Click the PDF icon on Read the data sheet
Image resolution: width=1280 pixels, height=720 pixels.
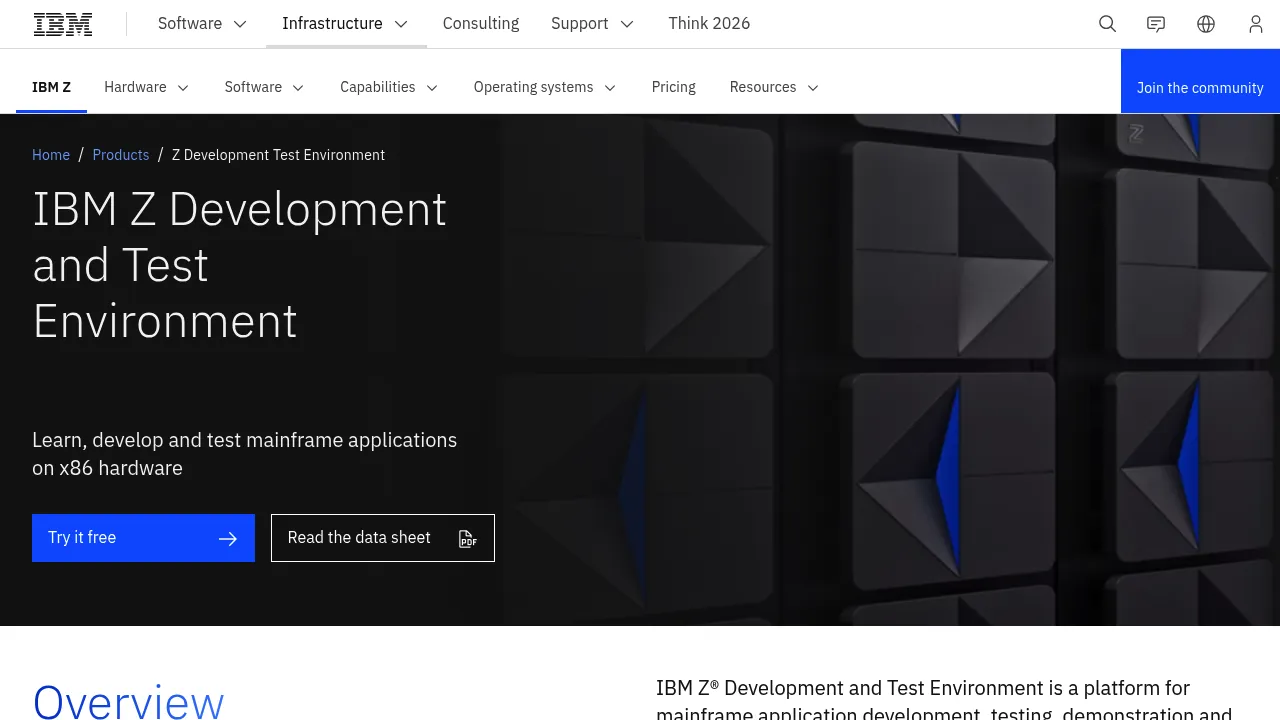click(x=467, y=539)
